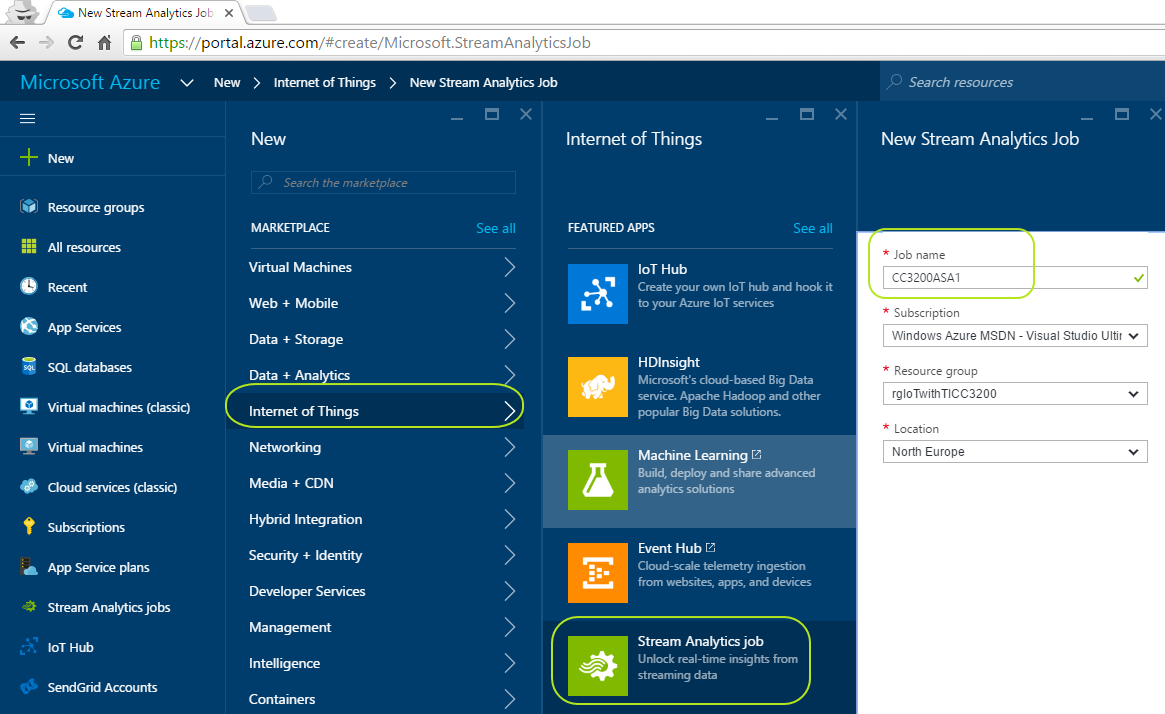Expand Data + Storage marketplace category
Viewport: 1165px width, 714px height.
(383, 339)
